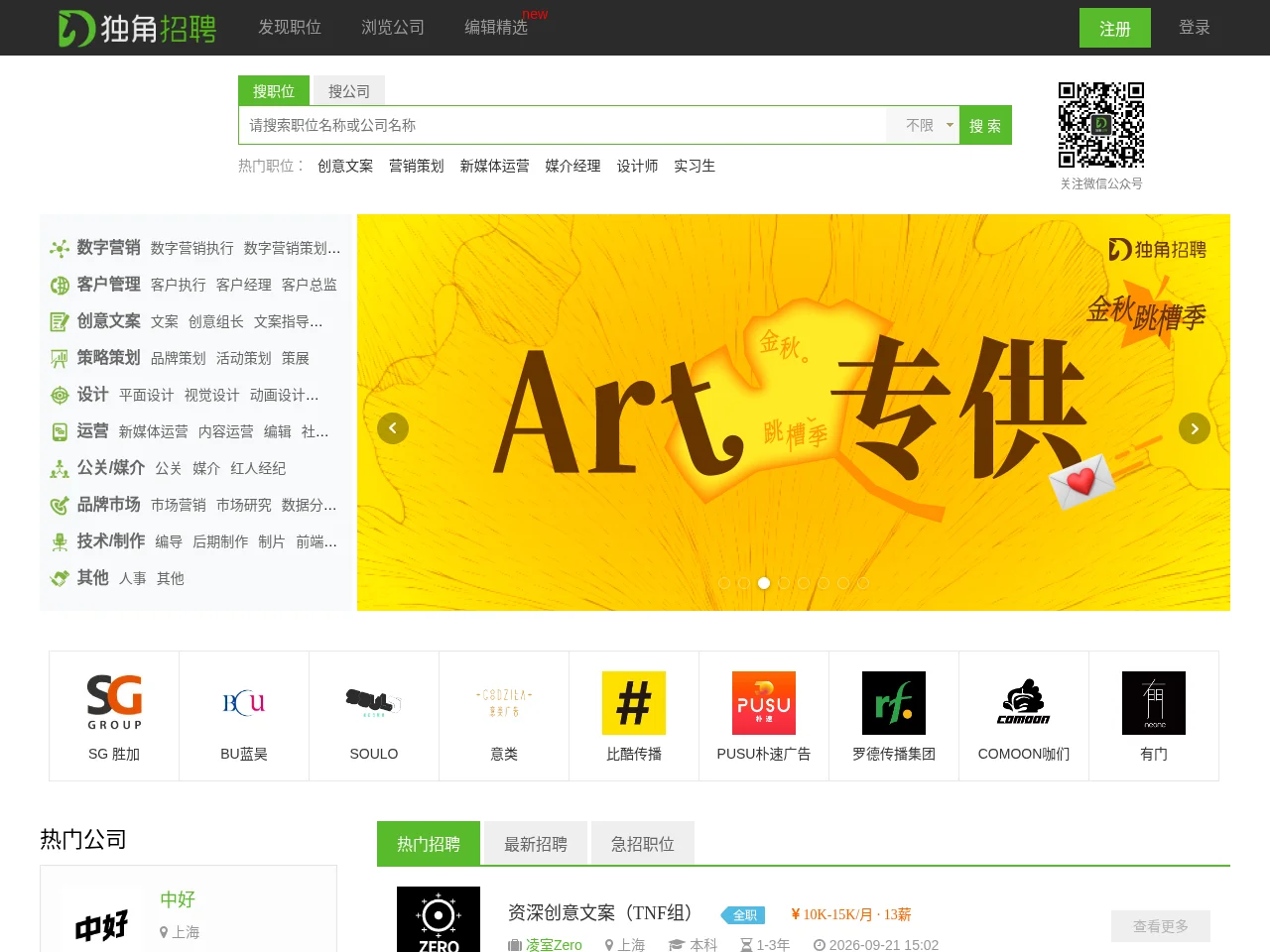This screenshot has height=952, width=1270.
Task: Open the 最新招聘 tab
Action: coord(536,844)
